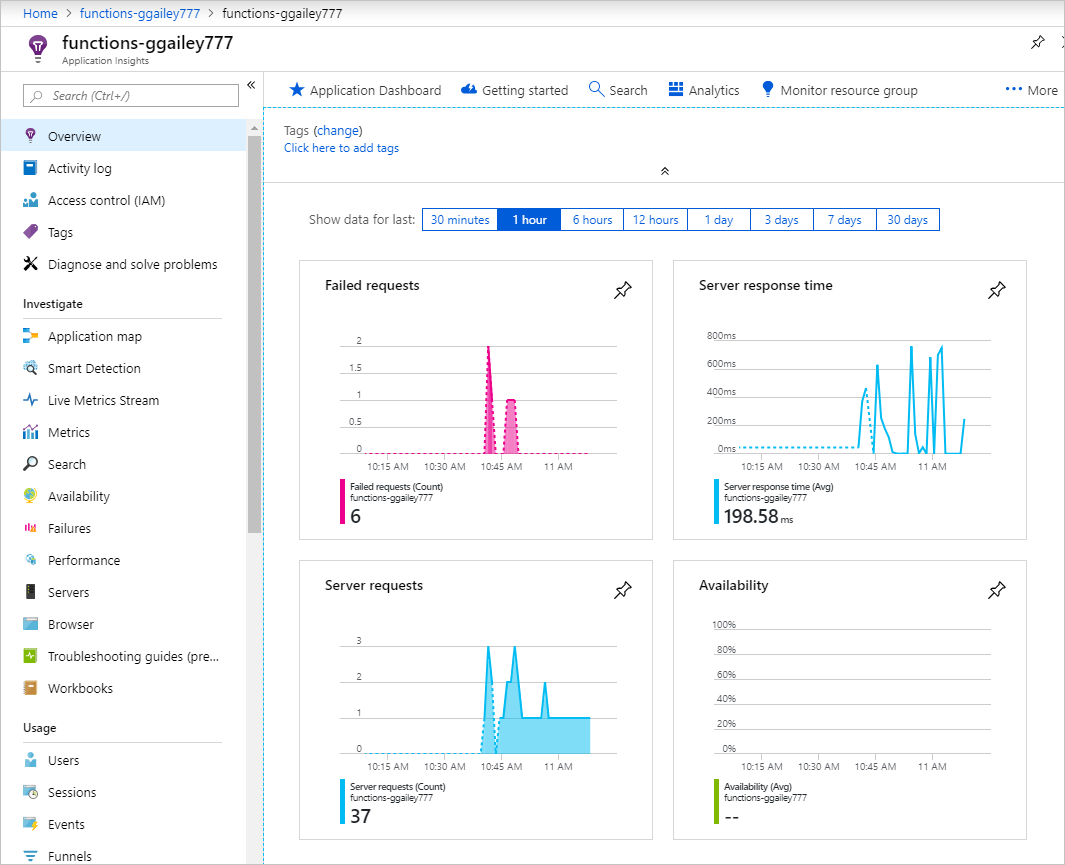Click the 'Click here to add tags' link
Image resolution: width=1065 pixels, height=865 pixels.
pos(340,147)
